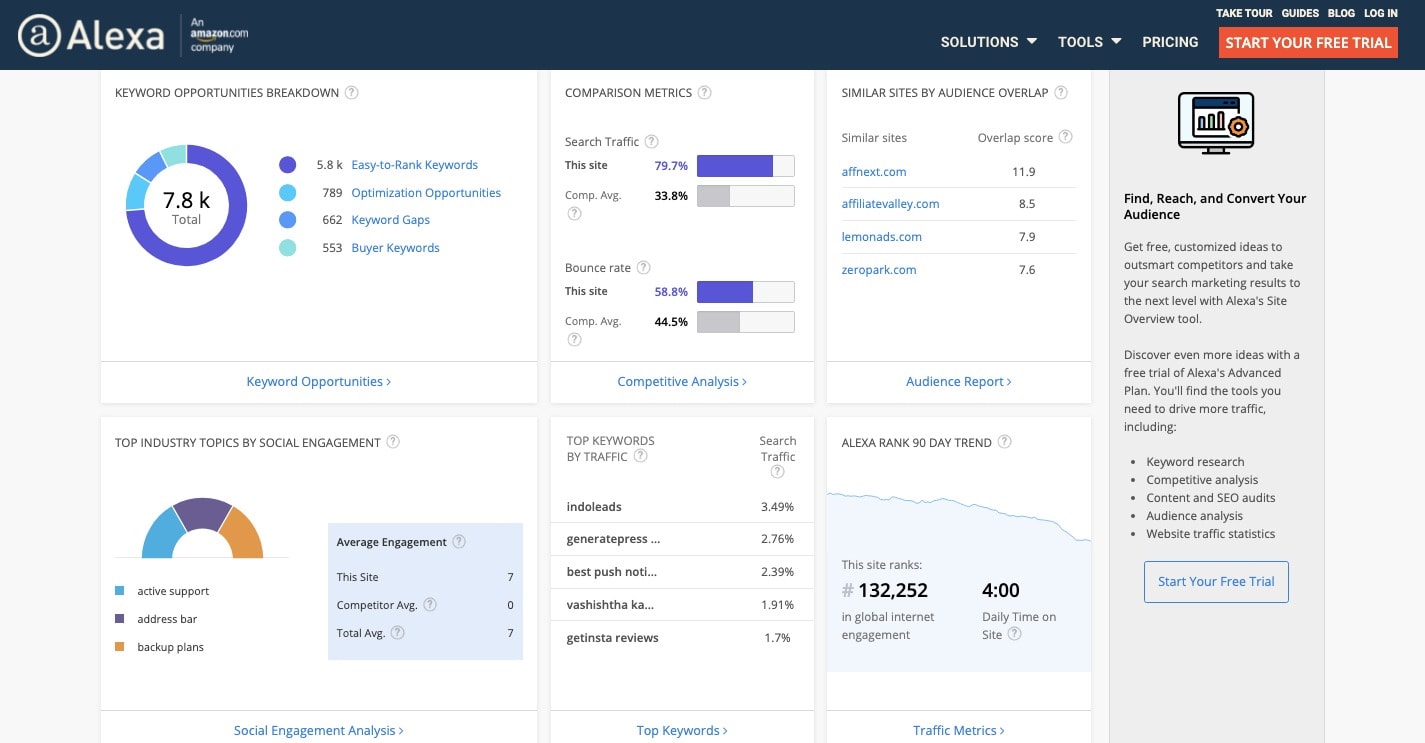Open Keyword Gaps link

point(390,220)
